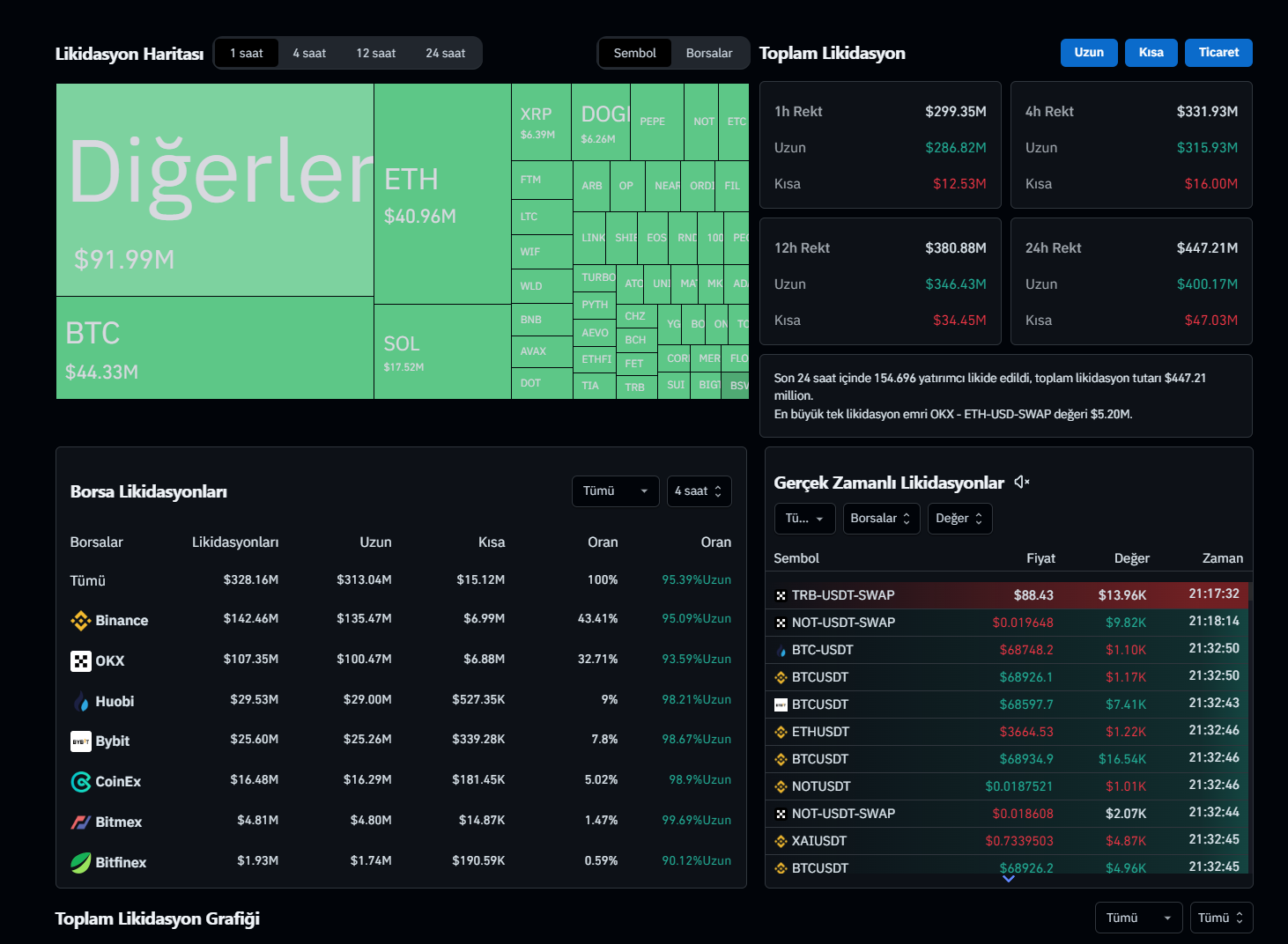Click the Bitmex liquidation value $4.81M
This screenshot has height=944, width=1288.
[257, 821]
